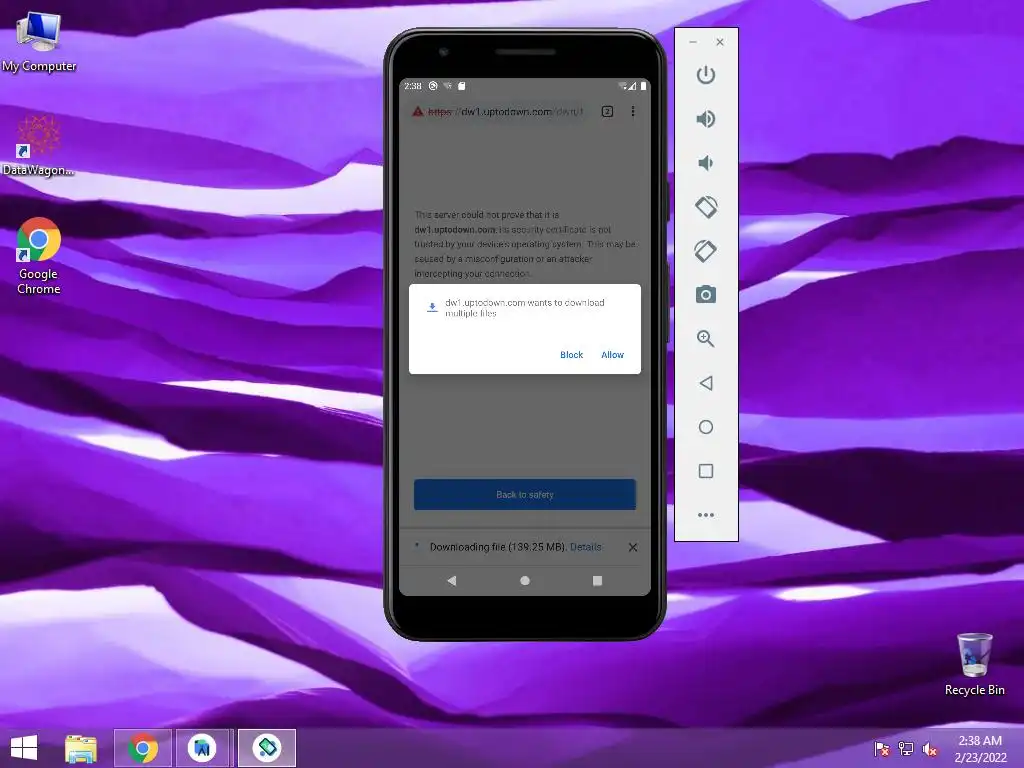Image resolution: width=1024 pixels, height=768 pixels.
Task: Tap the phone's on-screen Recents button
Action: click(x=597, y=581)
